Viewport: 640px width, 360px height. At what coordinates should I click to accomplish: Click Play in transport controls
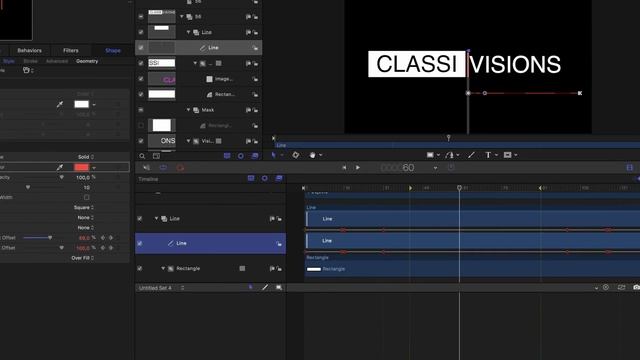click(x=358, y=168)
